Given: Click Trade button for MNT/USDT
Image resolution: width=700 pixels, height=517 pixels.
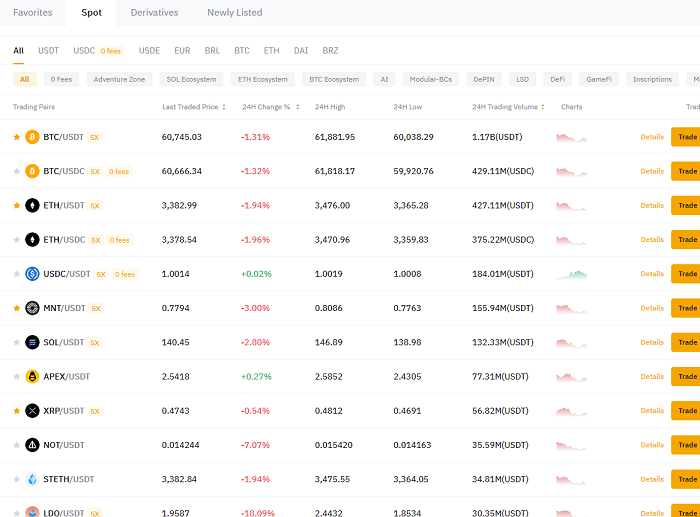Looking at the screenshot, I should click(686, 308).
